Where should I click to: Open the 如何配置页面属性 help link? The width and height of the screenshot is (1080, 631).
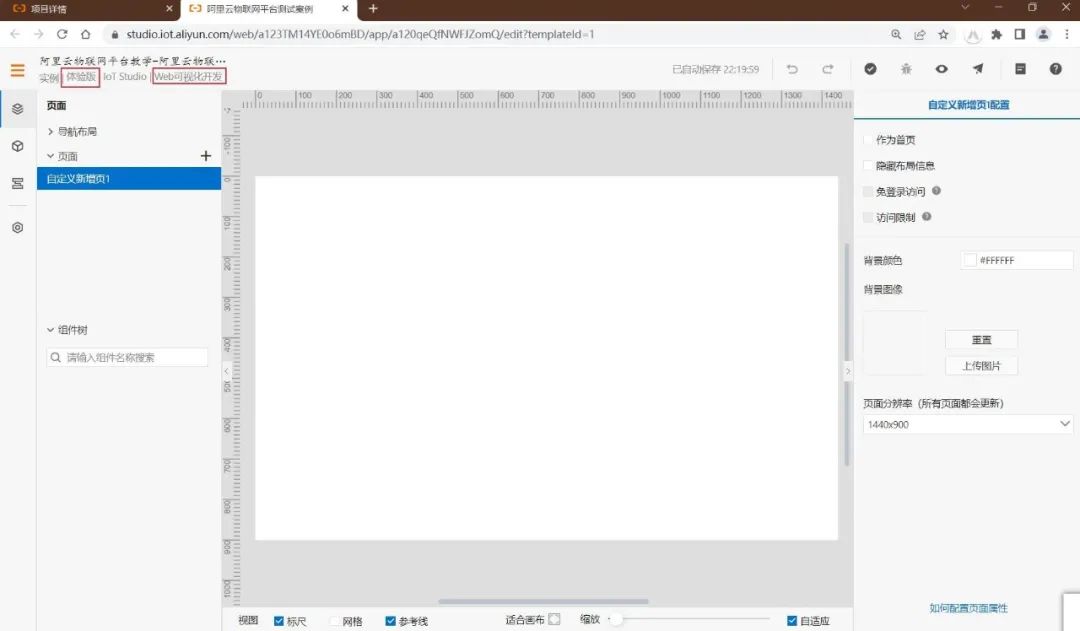pyautogui.click(x=968, y=608)
